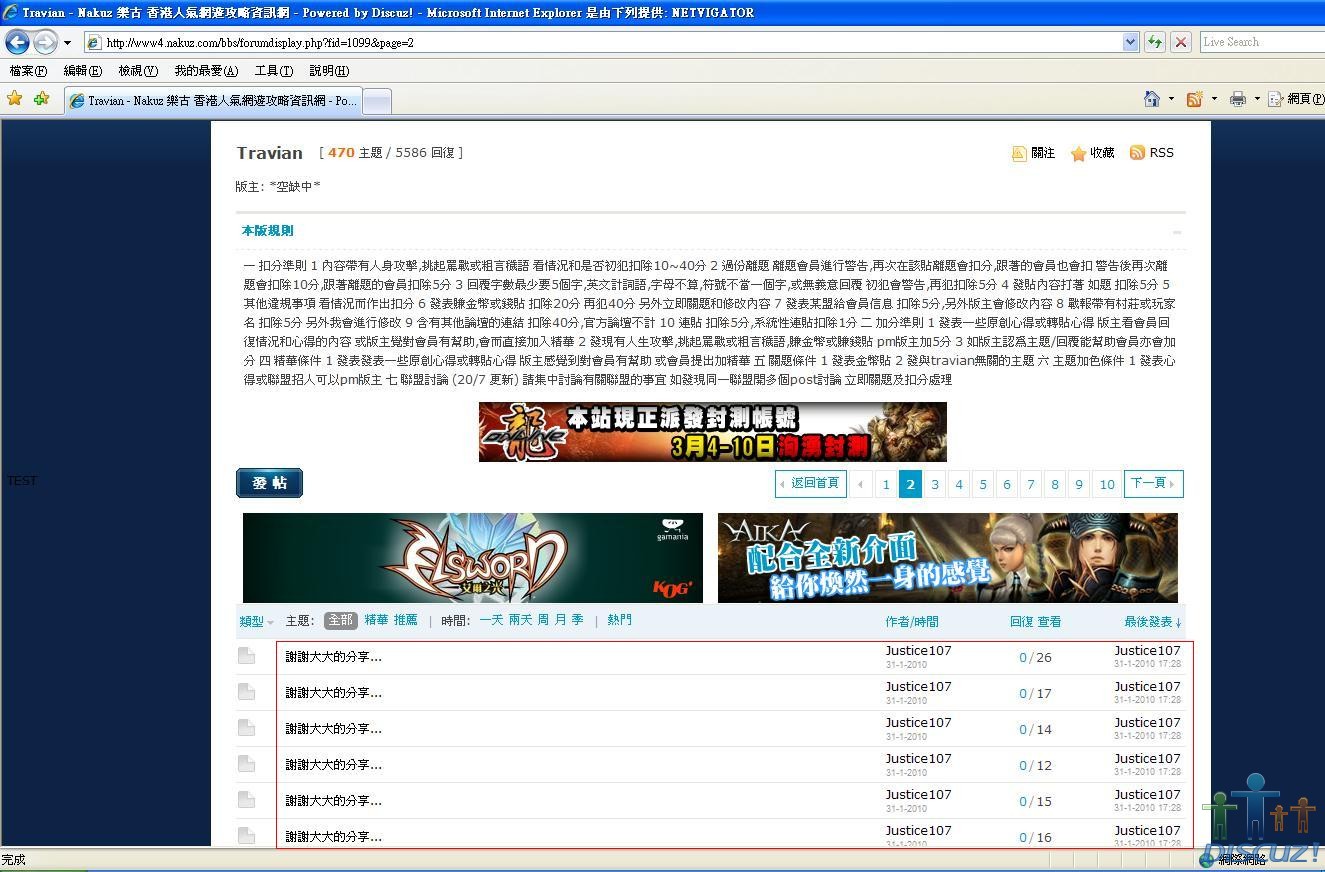
Task: Click the Home page icon
Action: tap(1152, 99)
